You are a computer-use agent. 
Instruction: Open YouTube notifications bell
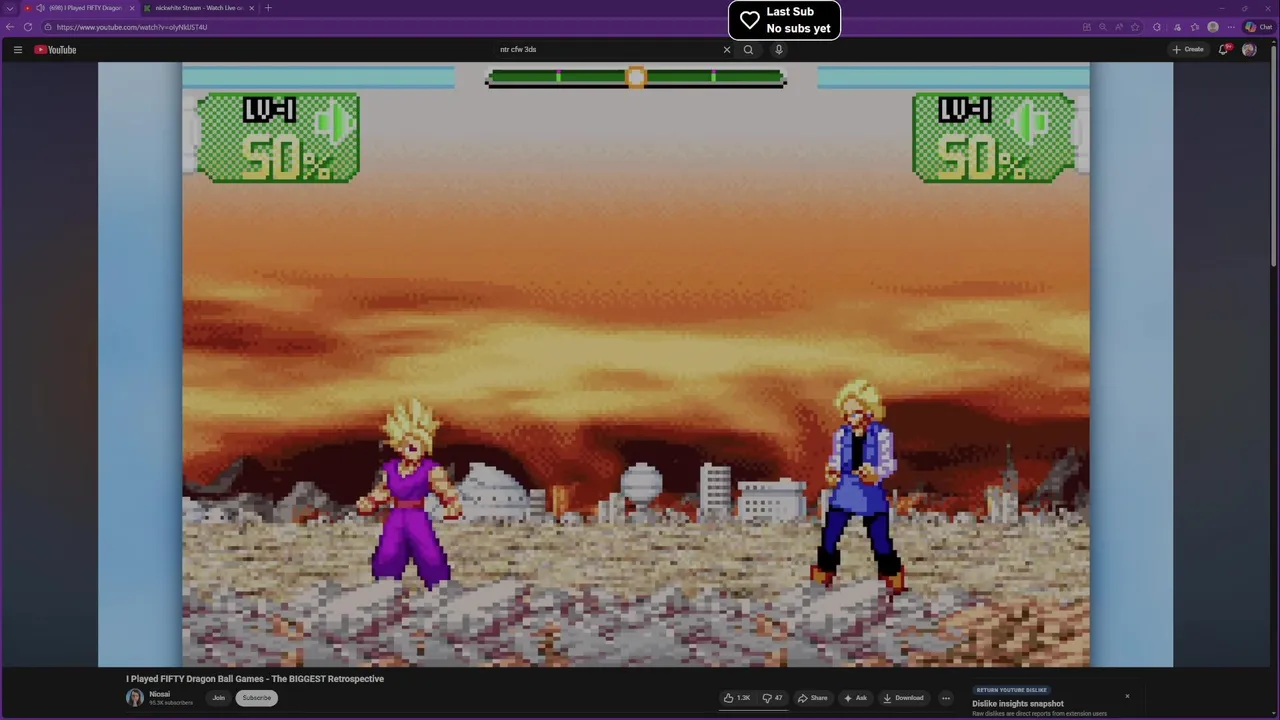click(x=1223, y=49)
